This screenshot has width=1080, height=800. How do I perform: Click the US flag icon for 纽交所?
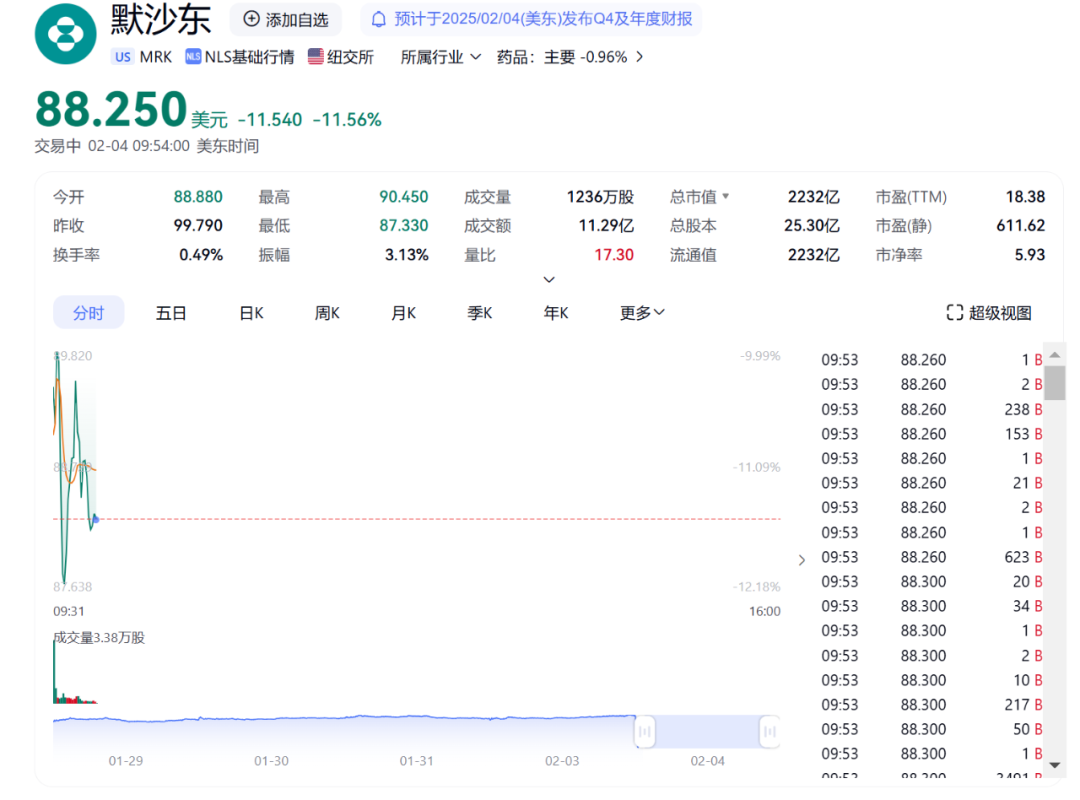pyautogui.click(x=316, y=57)
